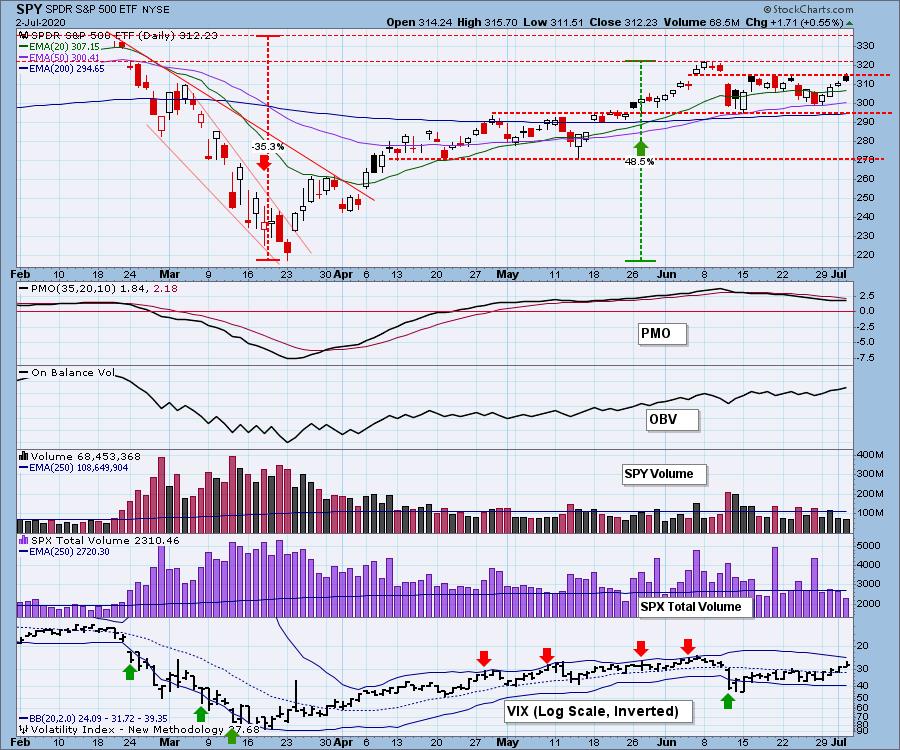Select 'PMO(35,20,10) 1.84, 2.18' legend
Image resolution: width=900 pixels, height=750 pixels.
click(103, 288)
